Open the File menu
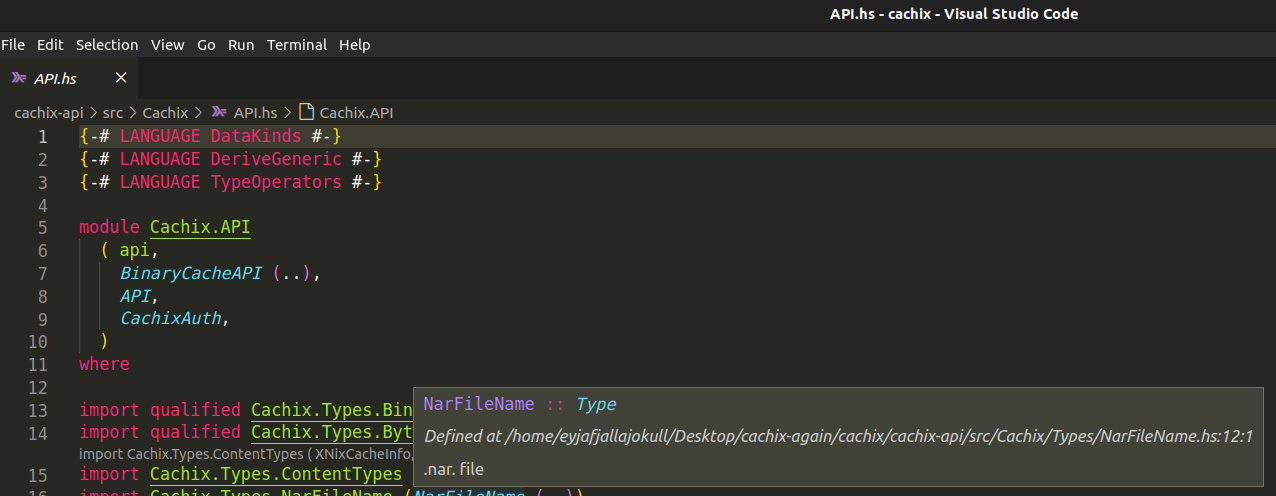The width and height of the screenshot is (1276, 496). pyautogui.click(x=13, y=45)
